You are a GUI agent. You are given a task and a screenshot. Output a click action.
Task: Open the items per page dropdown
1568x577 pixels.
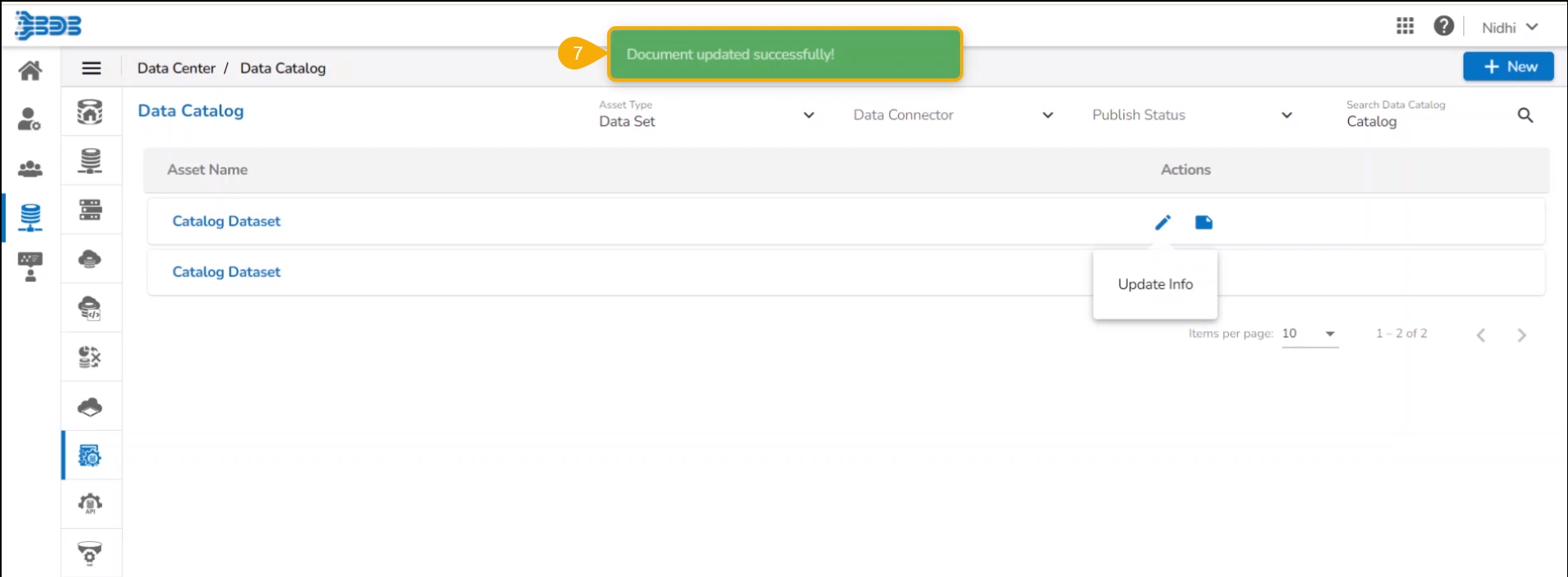pyautogui.click(x=1310, y=333)
